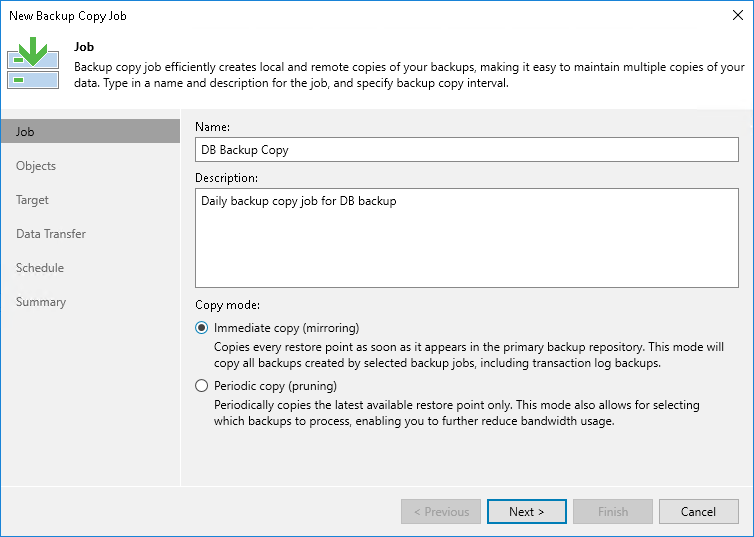Click inside the Description text area

466,238
